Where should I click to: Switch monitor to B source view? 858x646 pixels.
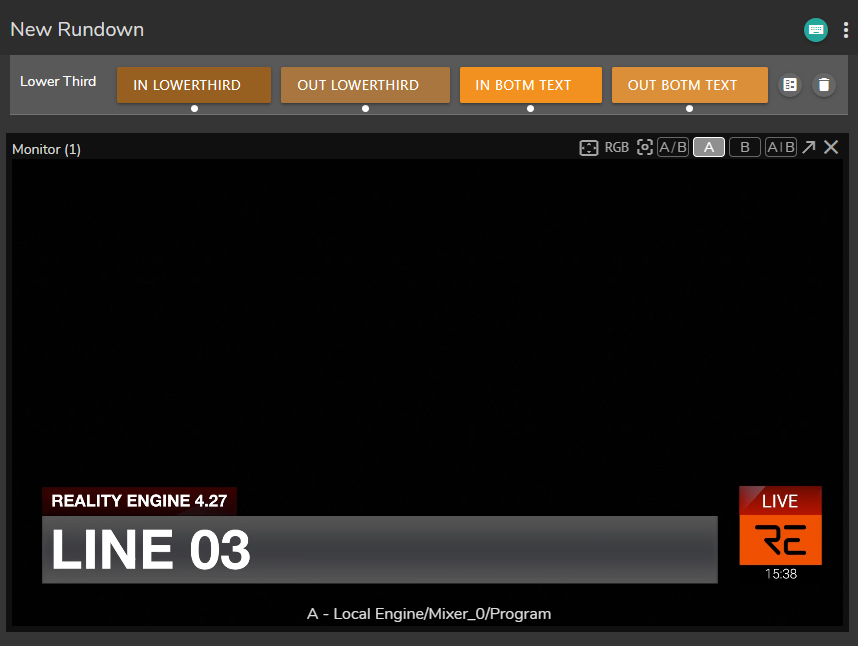tap(744, 148)
